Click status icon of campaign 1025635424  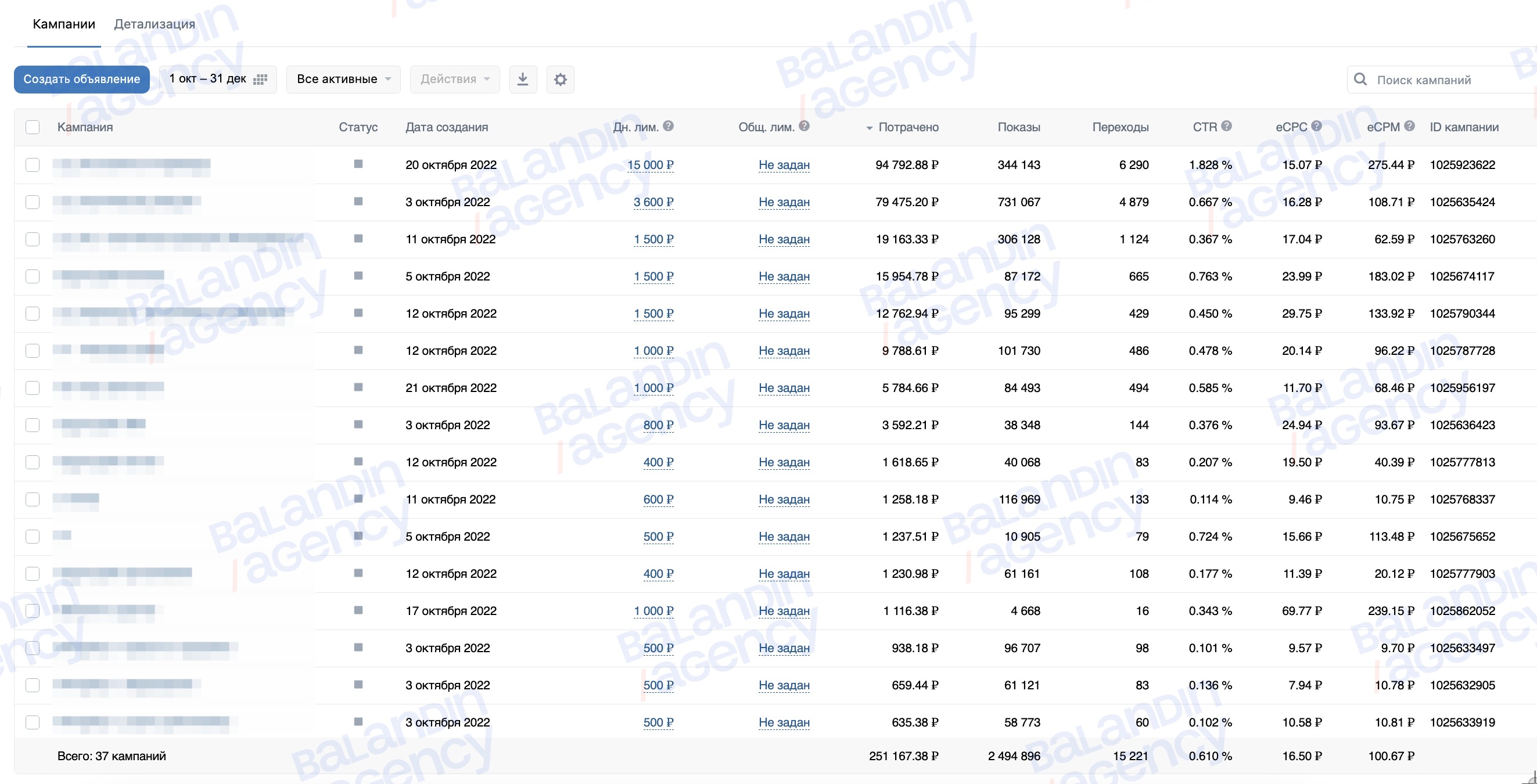click(358, 201)
